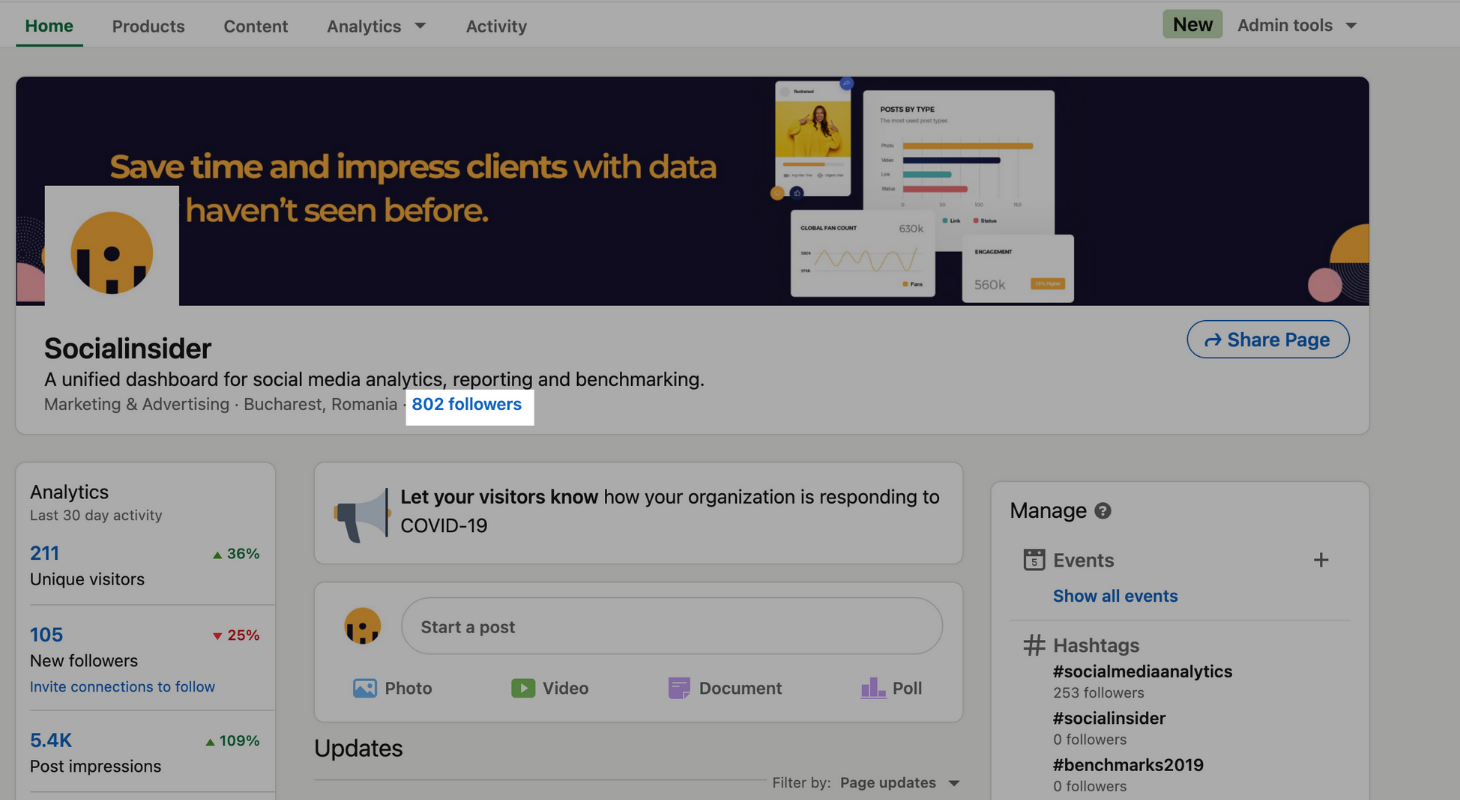Viewport: 1460px width, 800px height.
Task: Click the 109% post impressions change indicator
Action: pyautogui.click(x=232, y=741)
